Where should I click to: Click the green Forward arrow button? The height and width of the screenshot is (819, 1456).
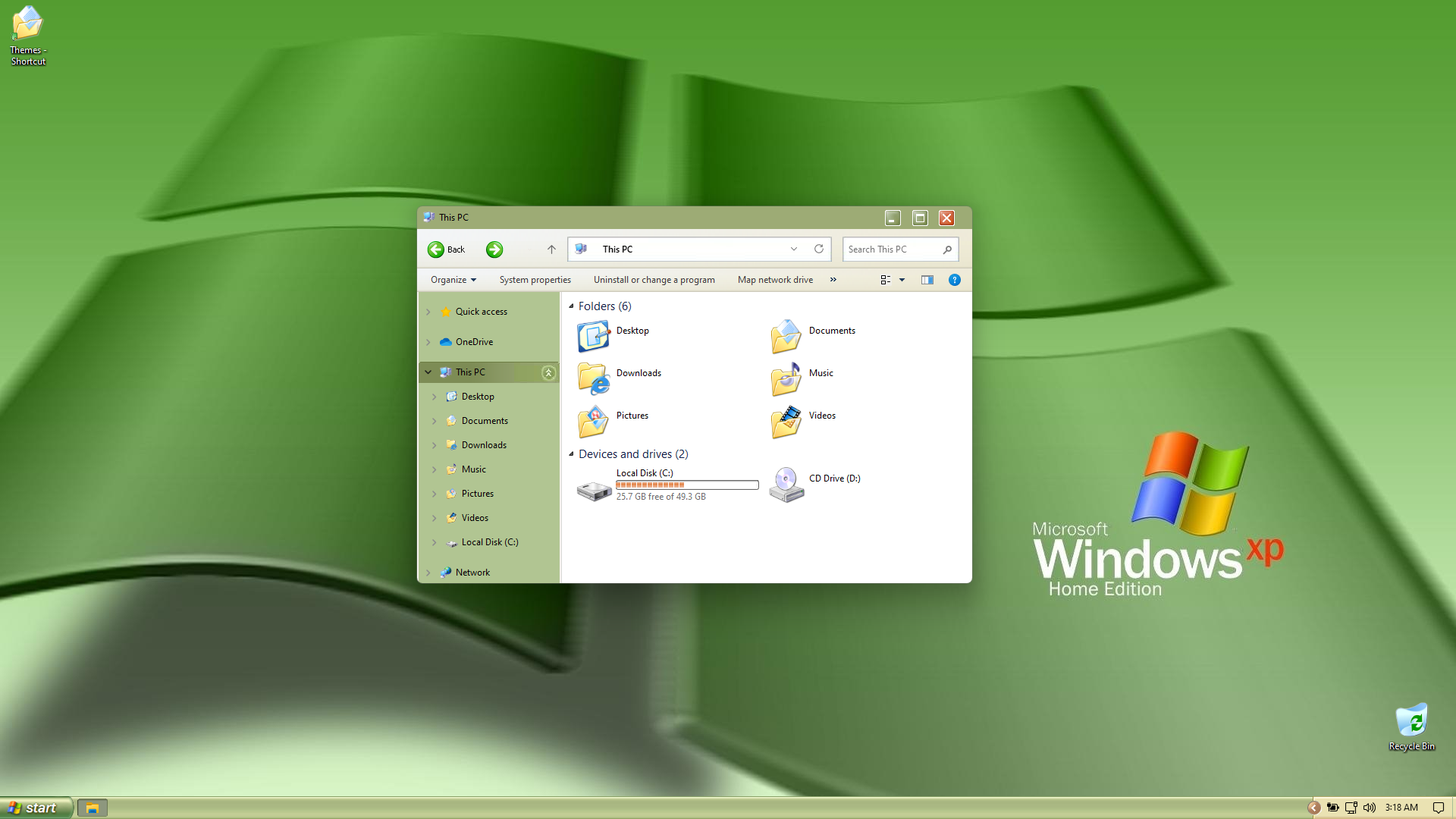494,249
